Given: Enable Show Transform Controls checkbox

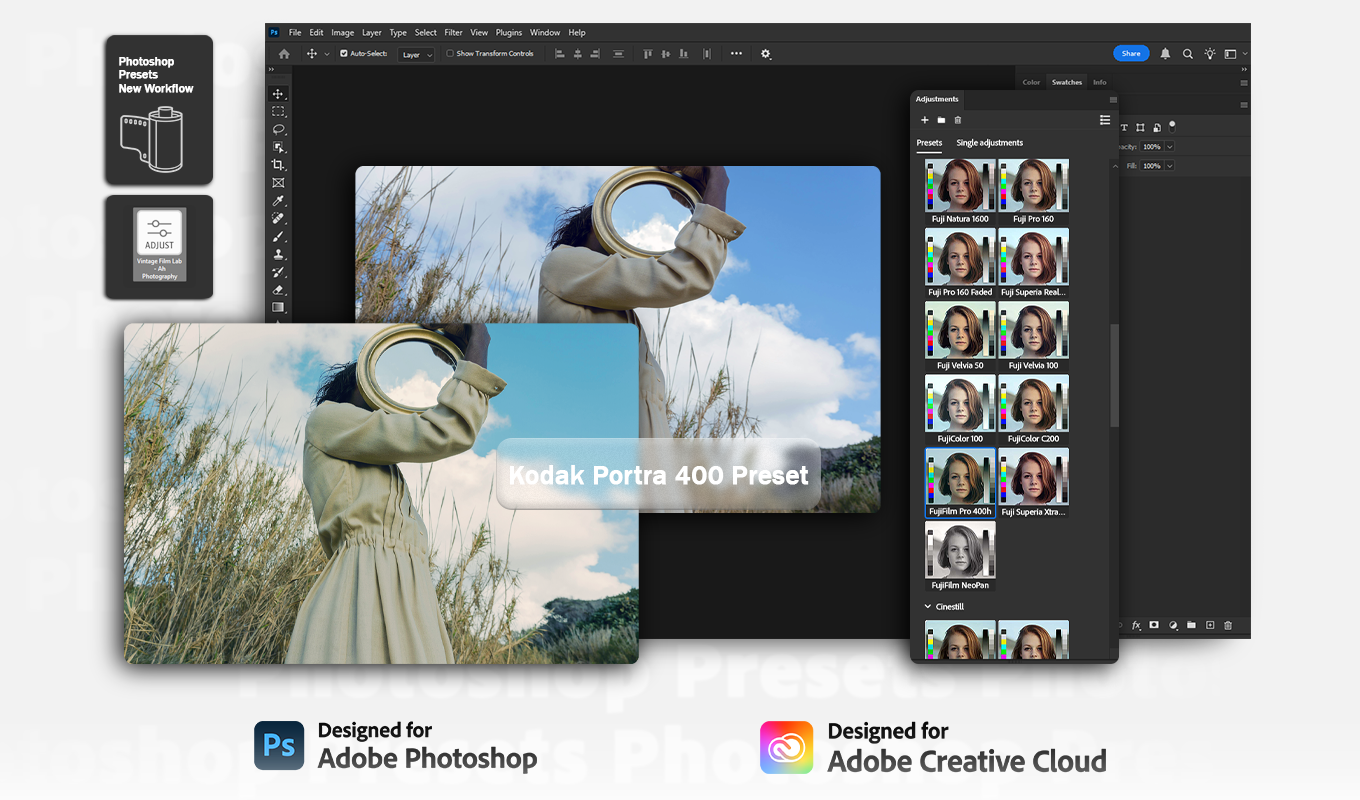Looking at the screenshot, I should (450, 54).
